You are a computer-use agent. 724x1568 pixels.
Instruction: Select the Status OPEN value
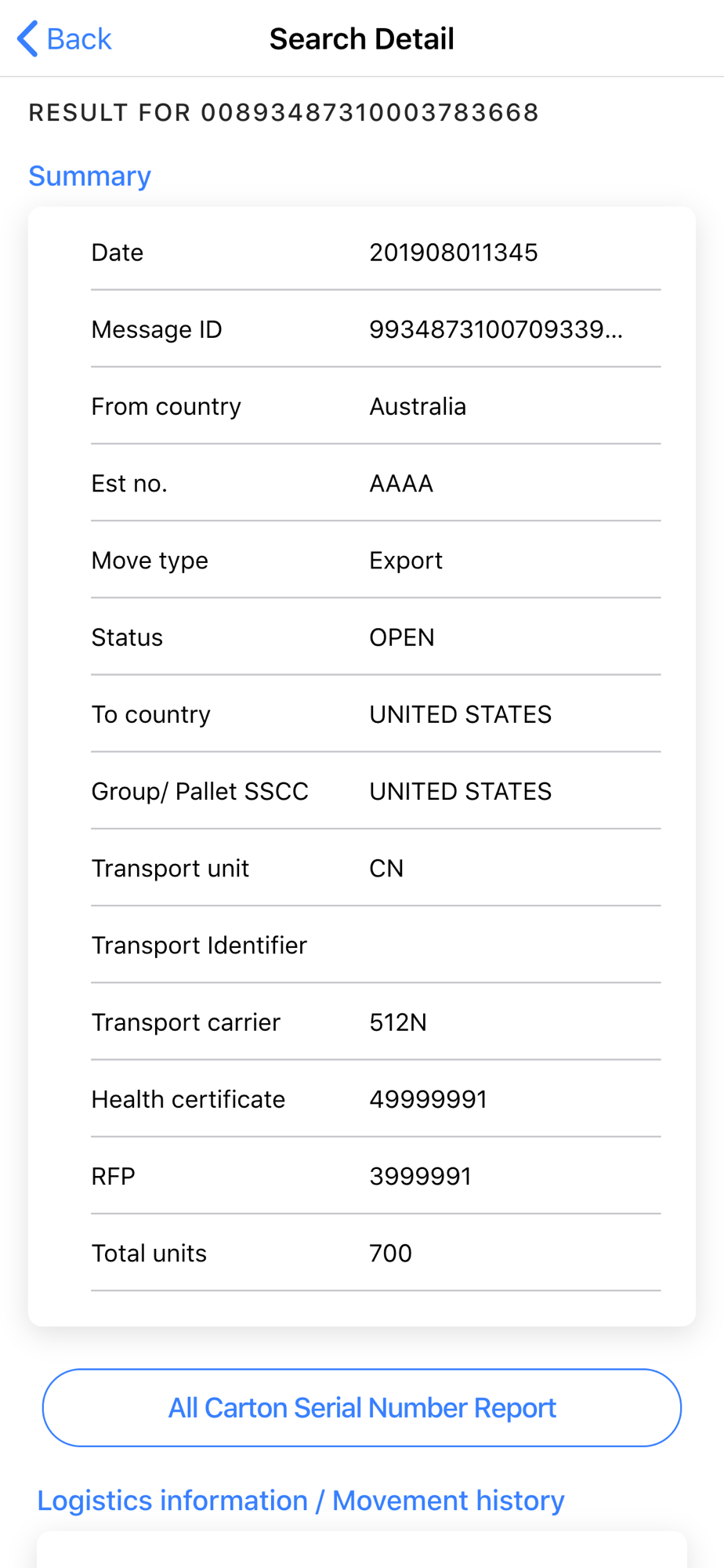(402, 637)
